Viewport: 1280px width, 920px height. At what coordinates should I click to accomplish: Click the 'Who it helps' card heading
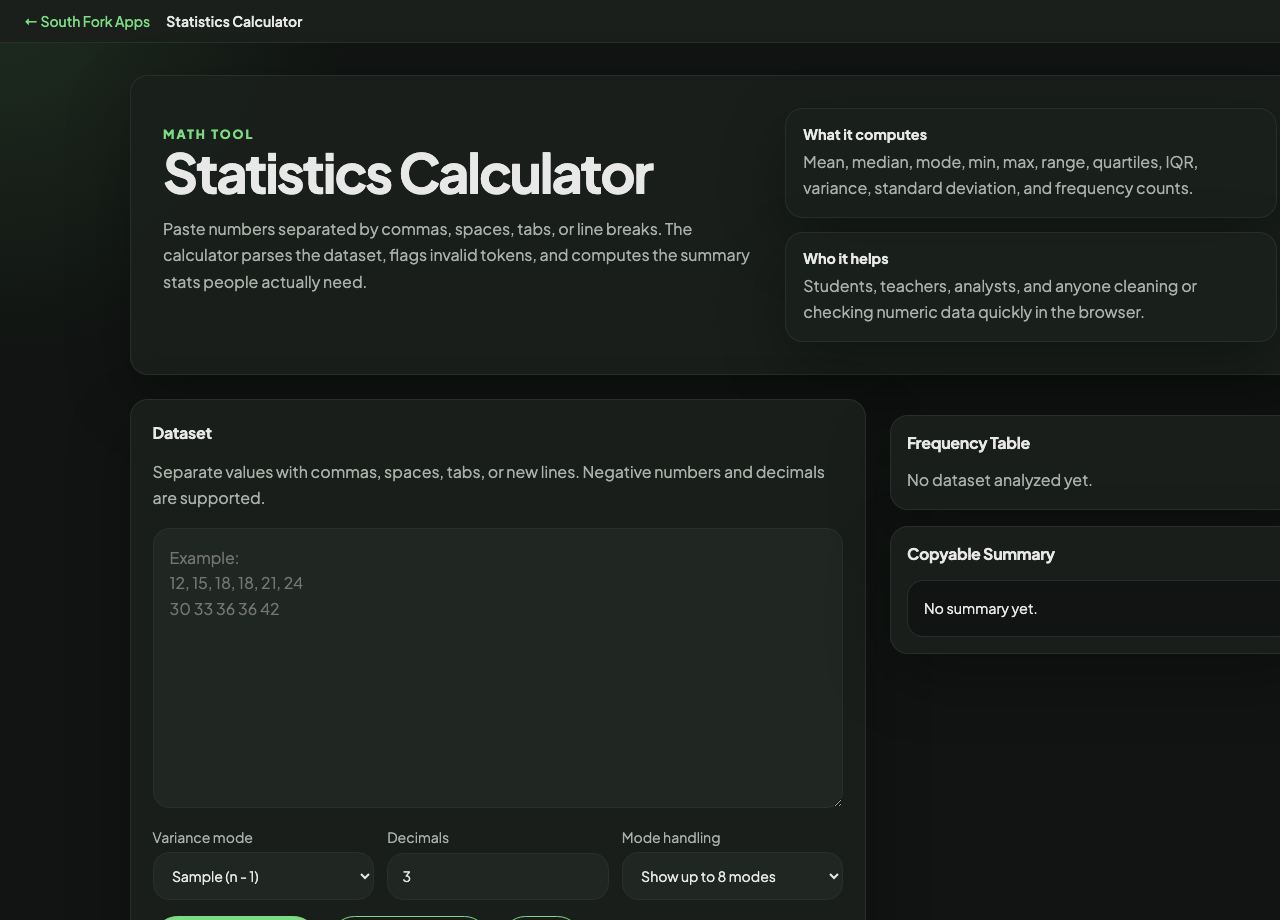[846, 258]
